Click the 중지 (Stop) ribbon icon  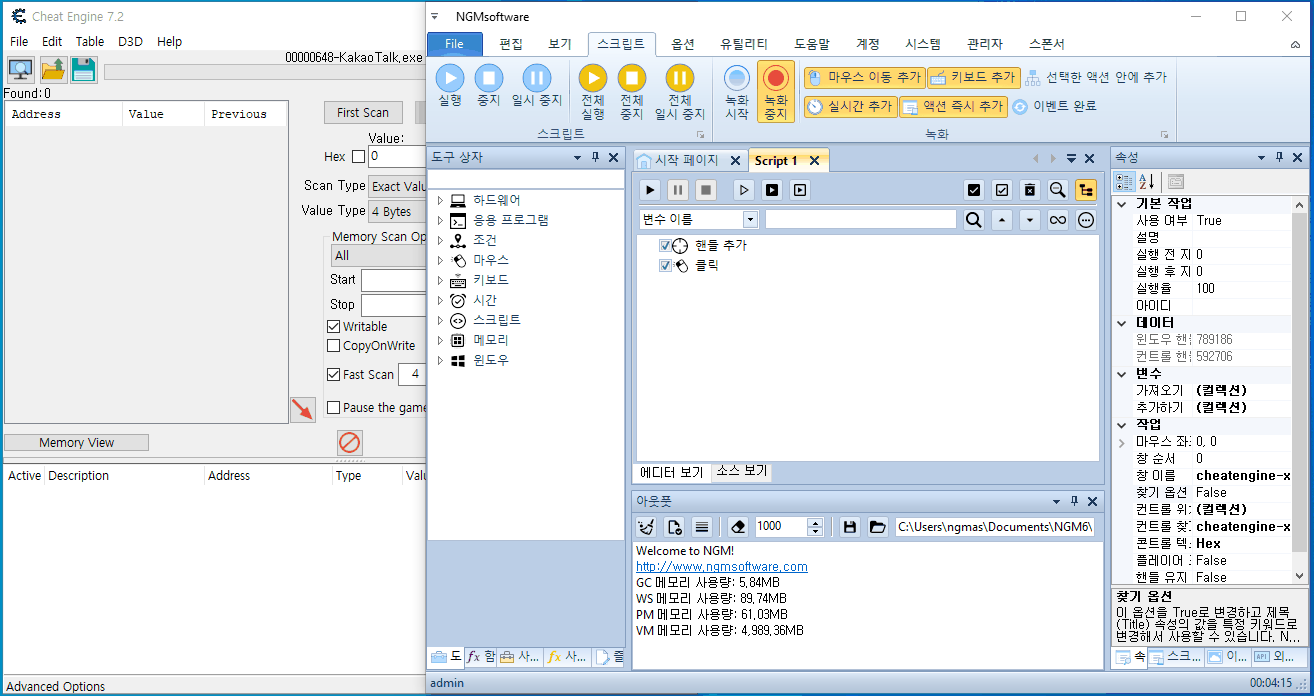(488, 78)
